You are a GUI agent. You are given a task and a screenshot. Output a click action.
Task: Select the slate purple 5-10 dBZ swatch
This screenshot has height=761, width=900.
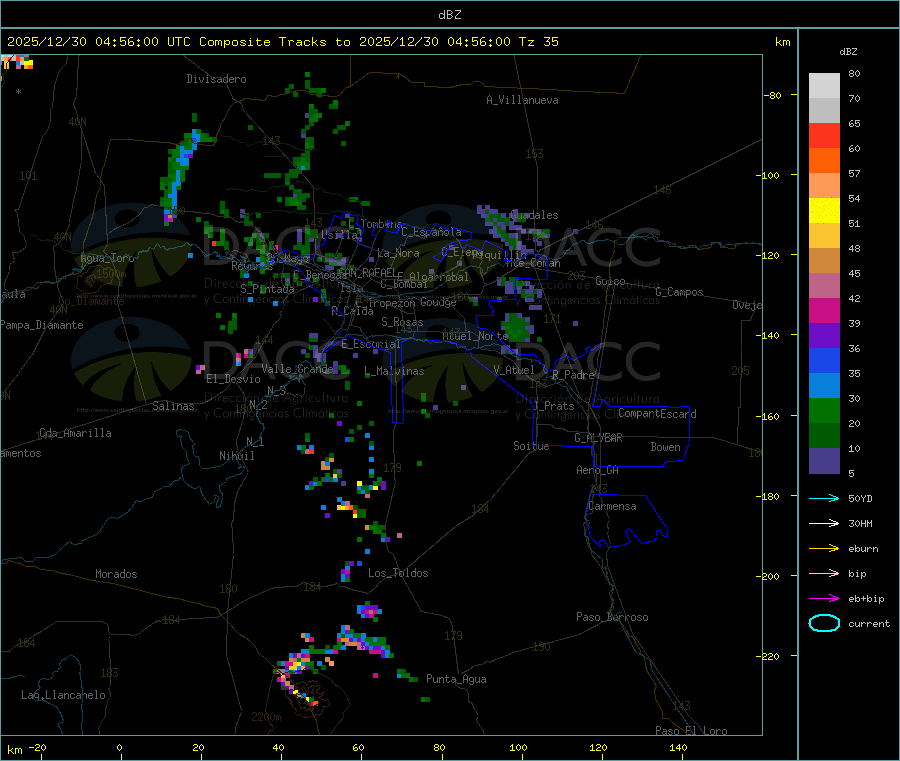click(x=824, y=461)
